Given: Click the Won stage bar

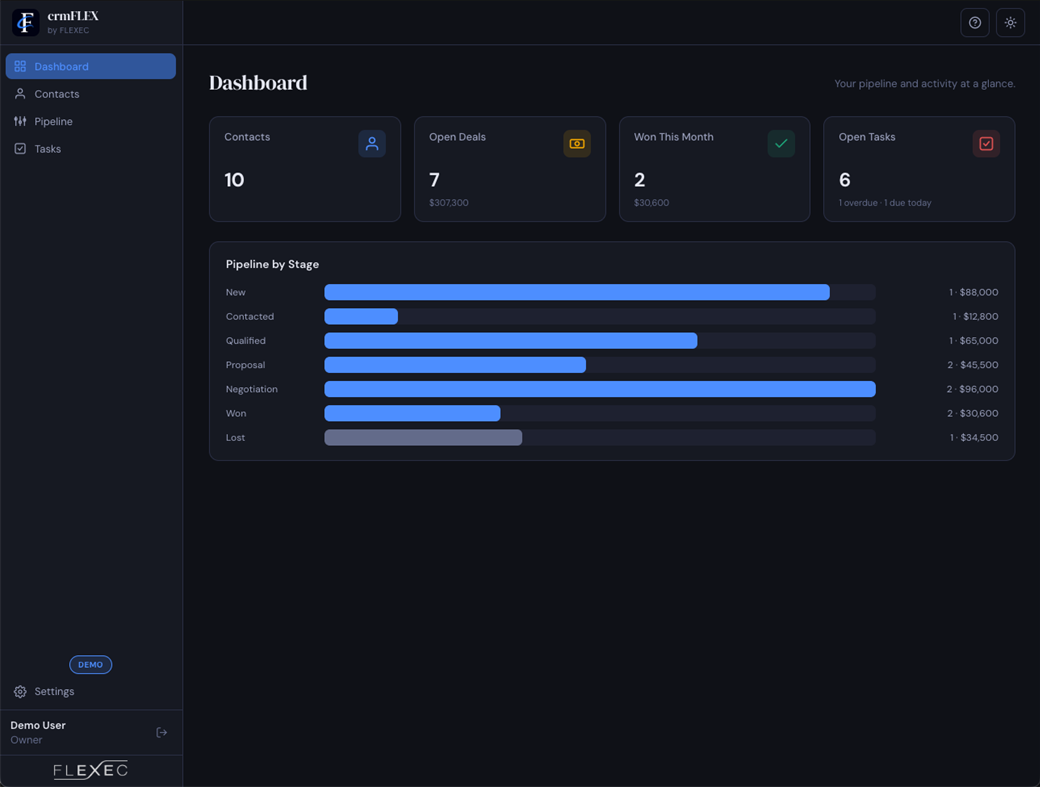Looking at the screenshot, I should point(412,414).
